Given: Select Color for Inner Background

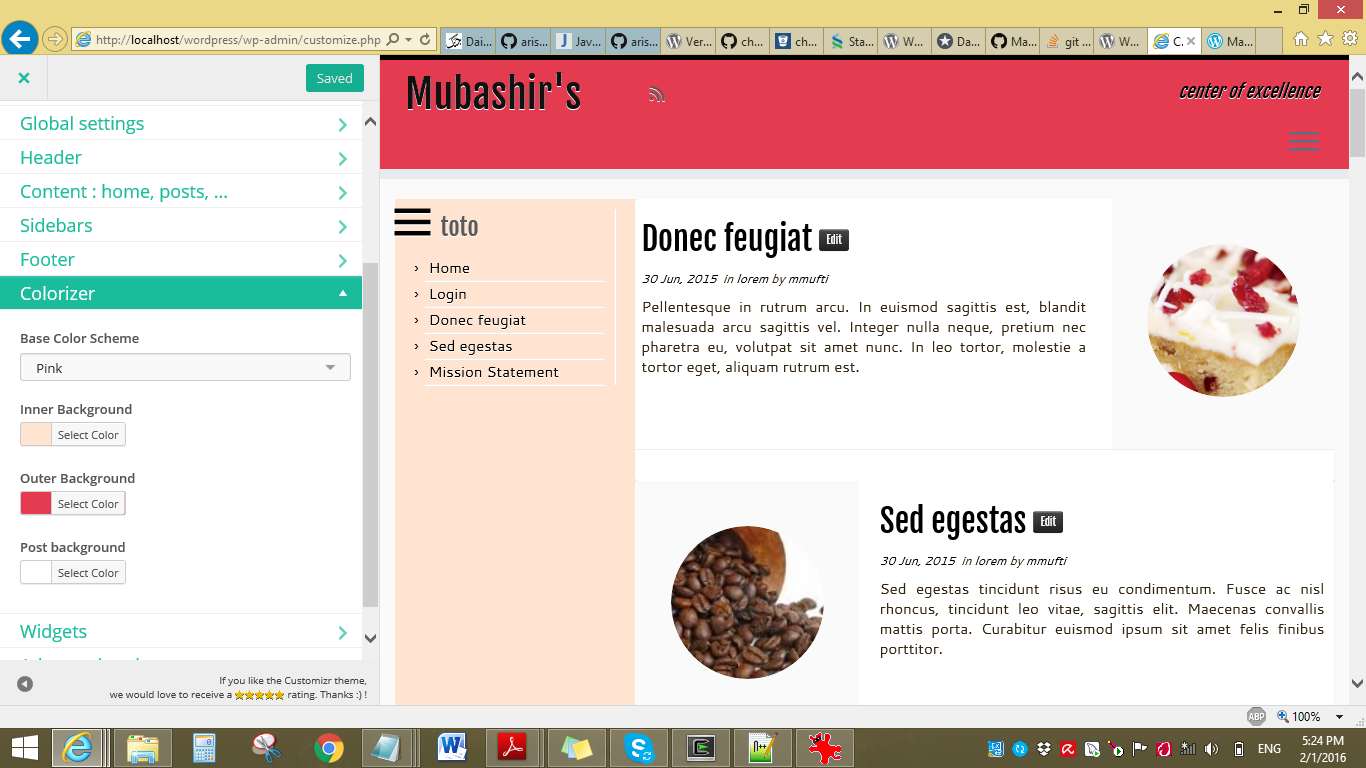Looking at the screenshot, I should (x=88, y=435).
